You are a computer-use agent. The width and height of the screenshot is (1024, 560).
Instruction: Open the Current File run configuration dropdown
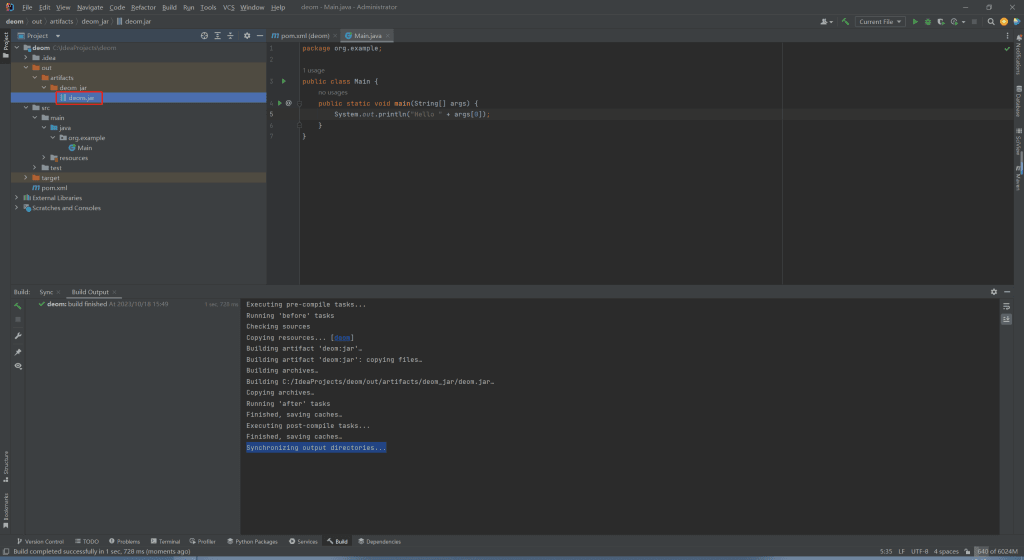pos(880,21)
